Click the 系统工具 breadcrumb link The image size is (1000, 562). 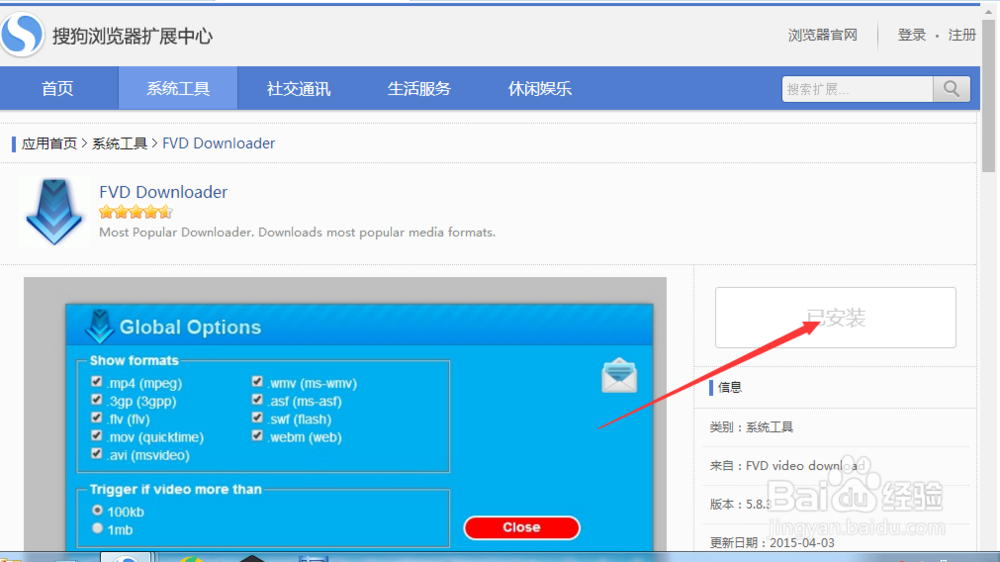click(119, 144)
